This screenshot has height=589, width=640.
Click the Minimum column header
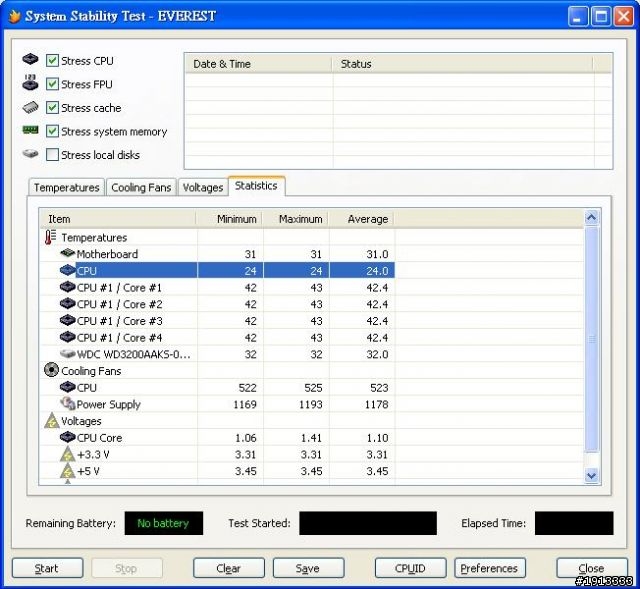tap(229, 219)
